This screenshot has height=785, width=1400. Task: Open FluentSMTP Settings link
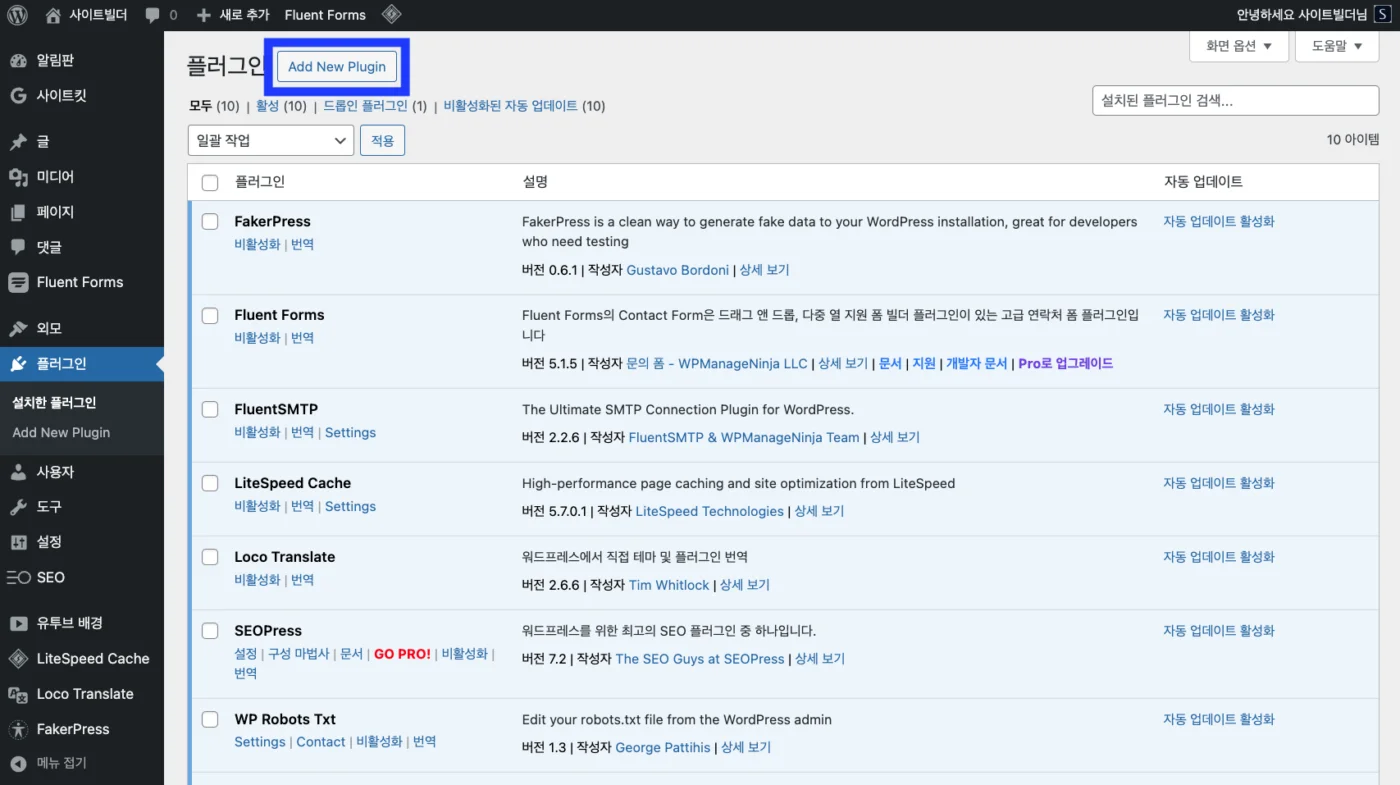350,433
